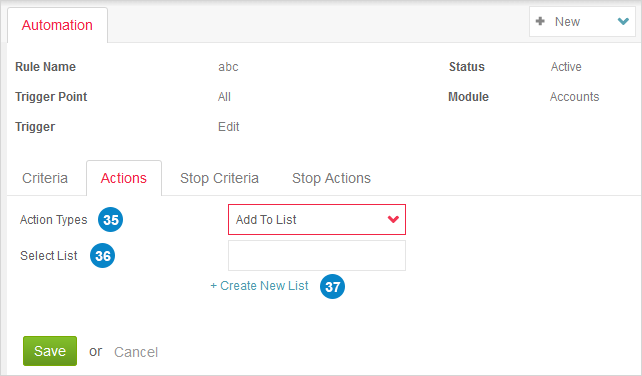
Task: Click the Create New List link
Action: pos(259,285)
